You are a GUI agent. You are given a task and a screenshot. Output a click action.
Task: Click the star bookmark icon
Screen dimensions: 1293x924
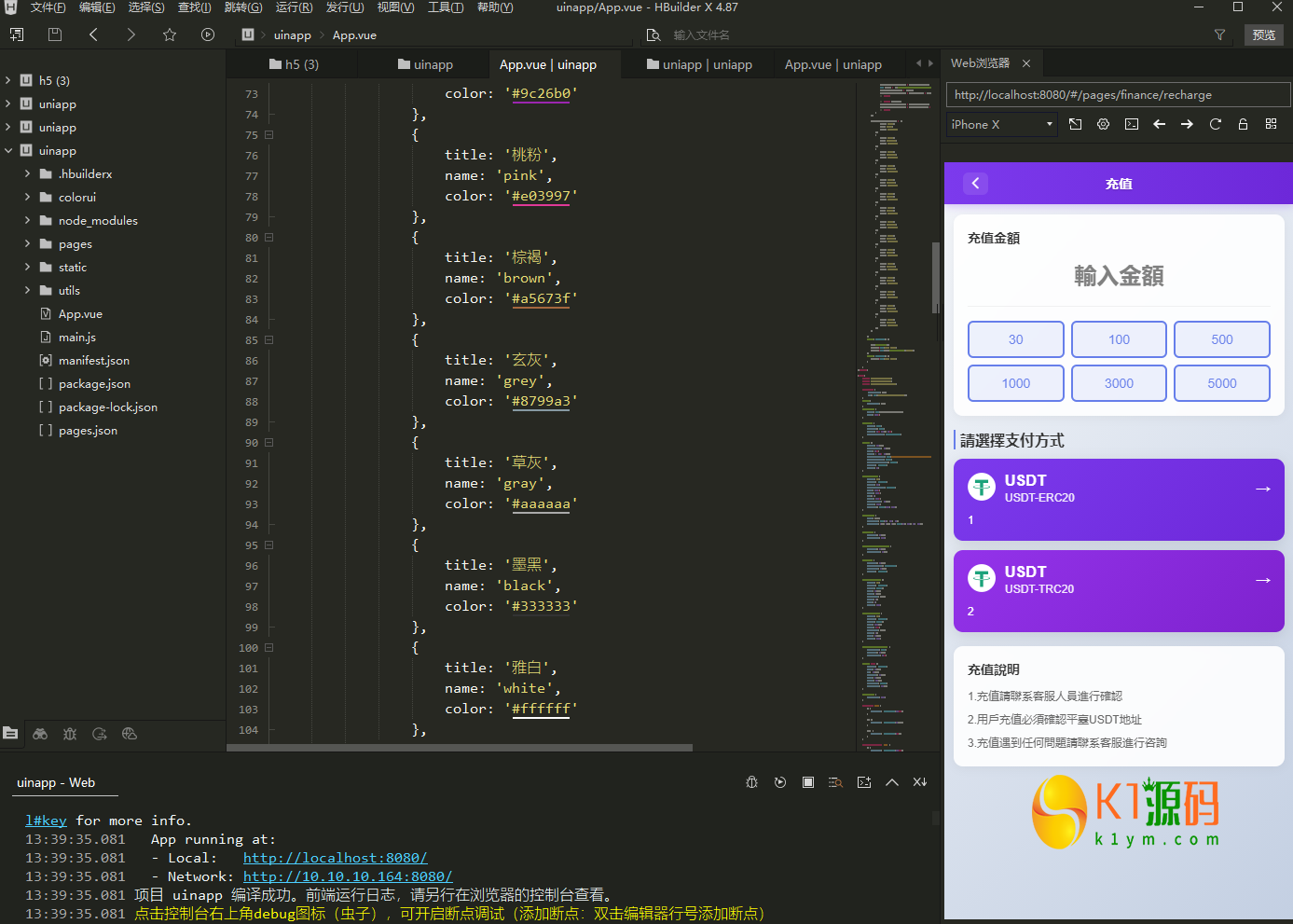pos(170,34)
